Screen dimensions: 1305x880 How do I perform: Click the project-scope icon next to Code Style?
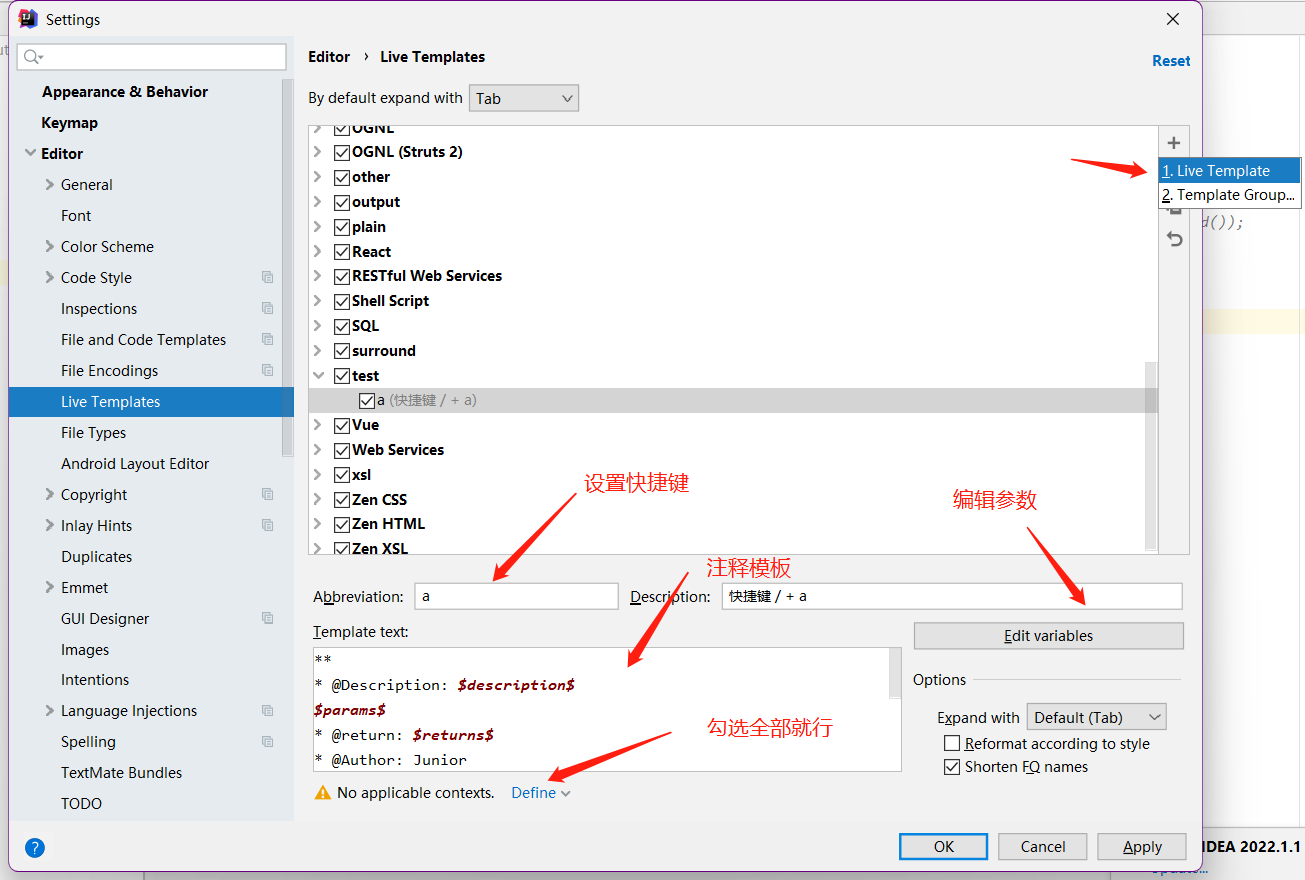[267, 277]
